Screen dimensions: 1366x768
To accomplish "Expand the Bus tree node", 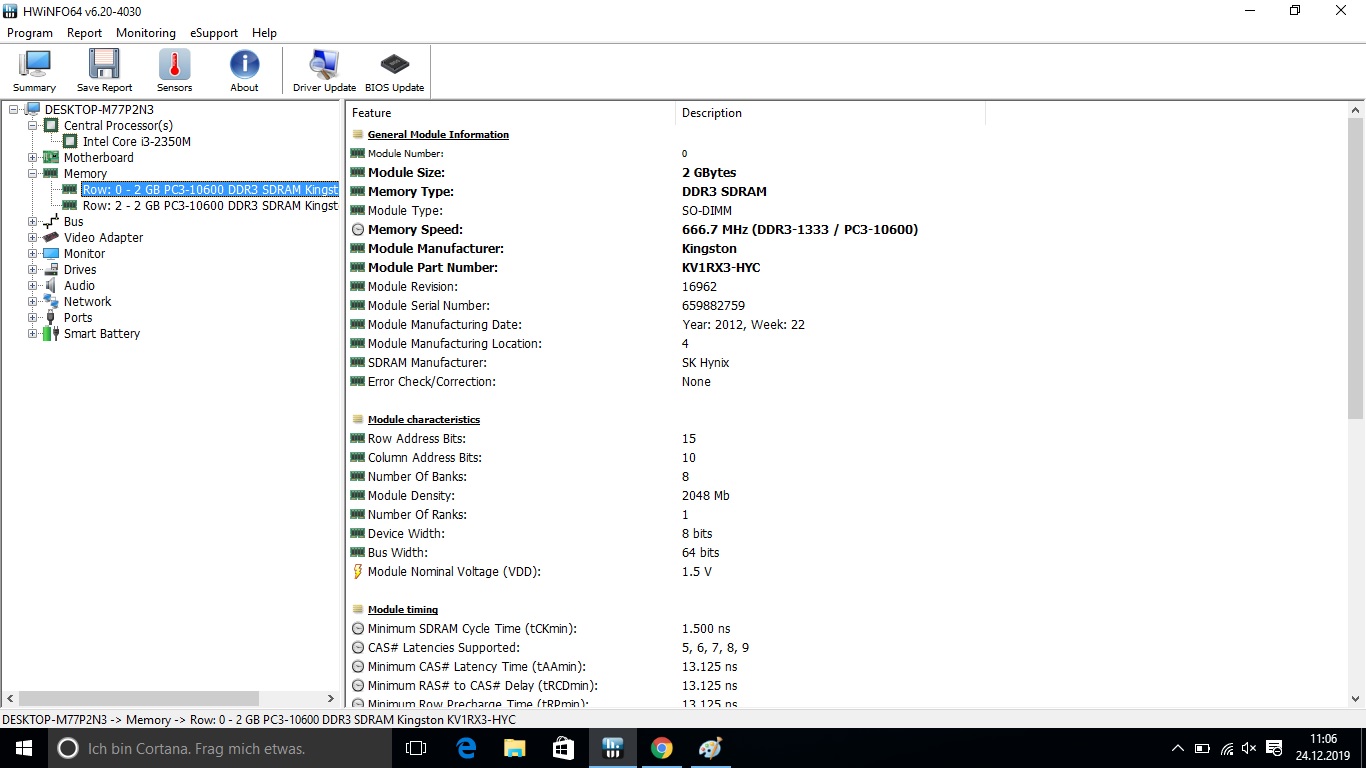I will click(33, 221).
